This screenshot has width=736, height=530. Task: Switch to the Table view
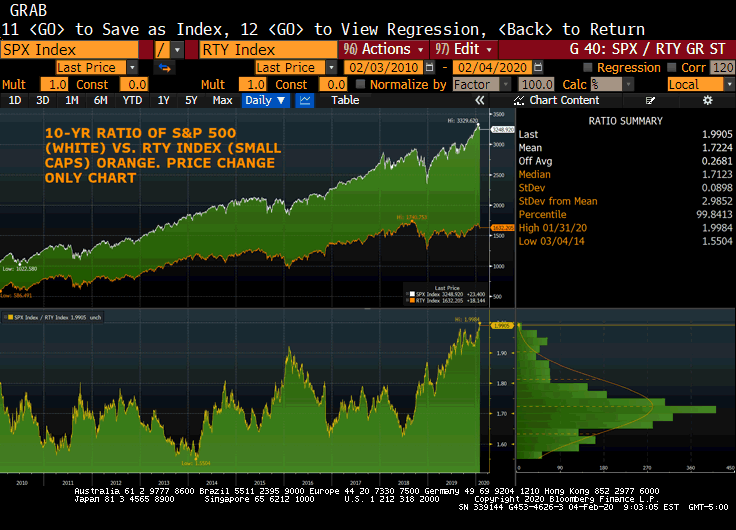tap(345, 100)
